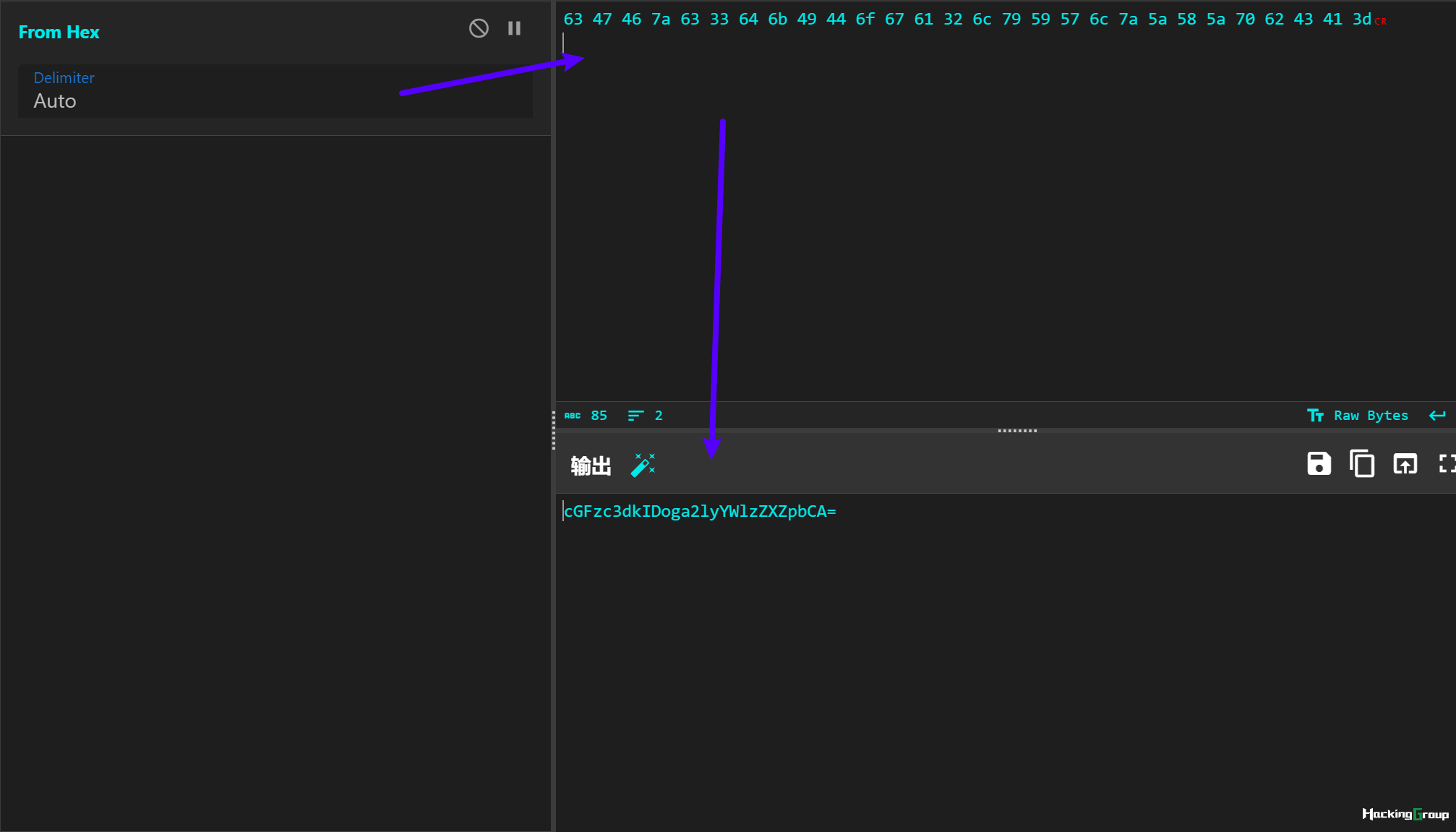
Task: Click the From Hex operation title
Action: tap(61, 31)
